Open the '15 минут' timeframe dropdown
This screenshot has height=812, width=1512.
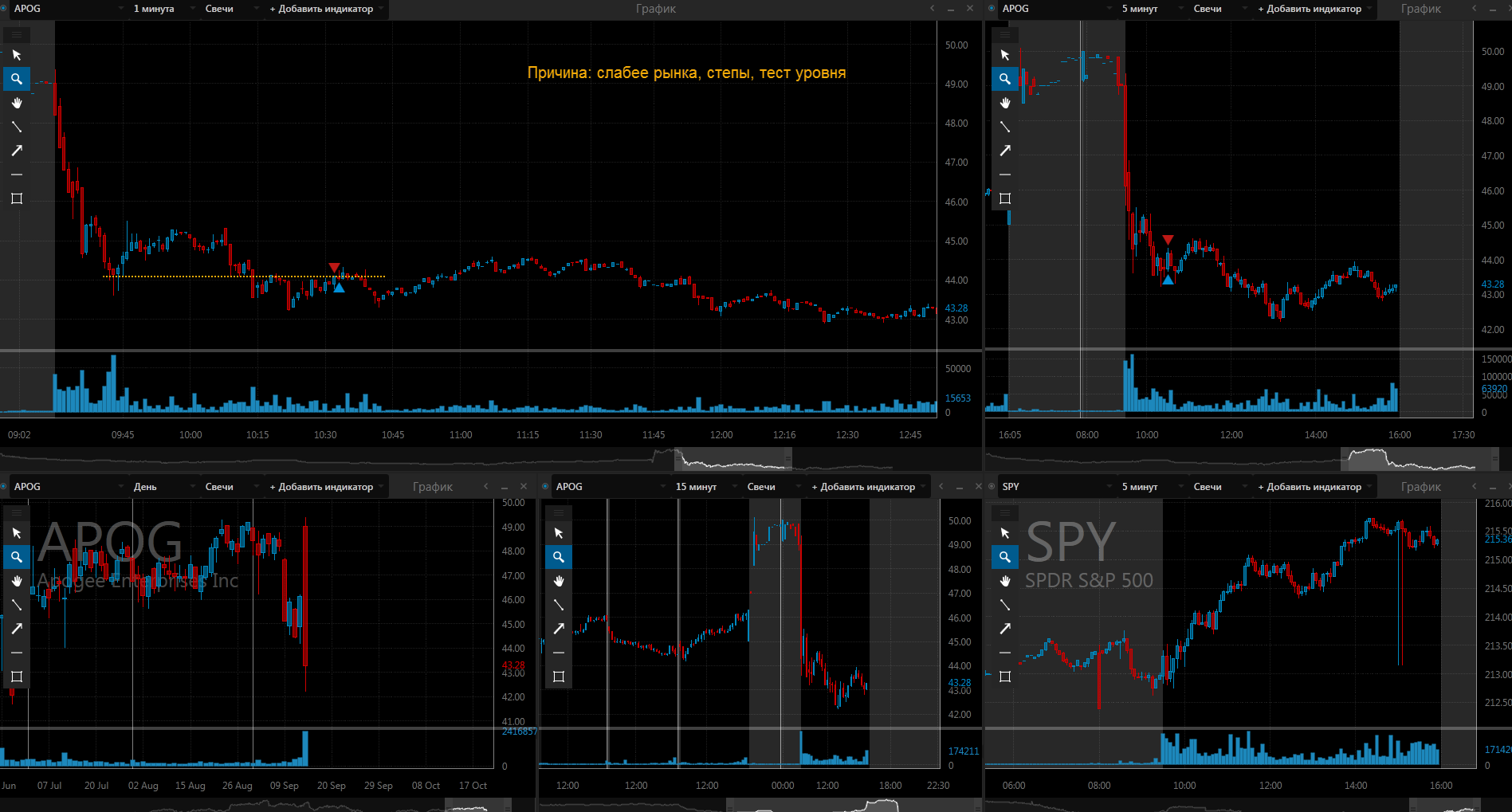coord(705,487)
